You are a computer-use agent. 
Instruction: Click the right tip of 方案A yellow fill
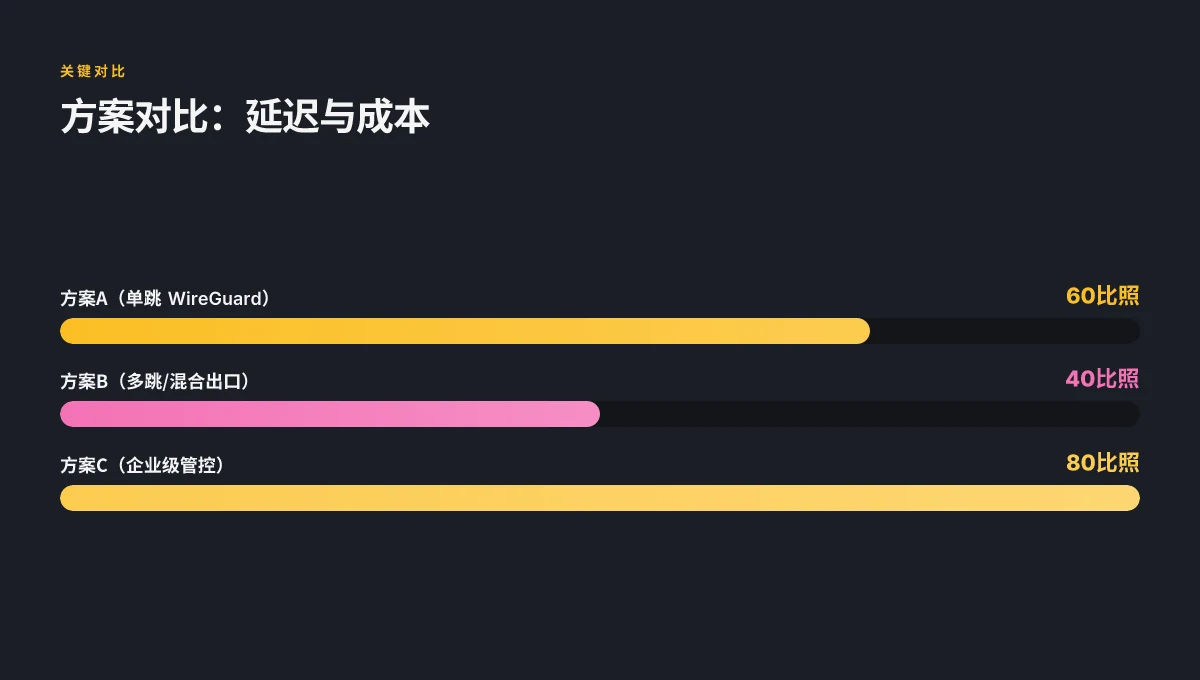pyautogui.click(x=864, y=331)
